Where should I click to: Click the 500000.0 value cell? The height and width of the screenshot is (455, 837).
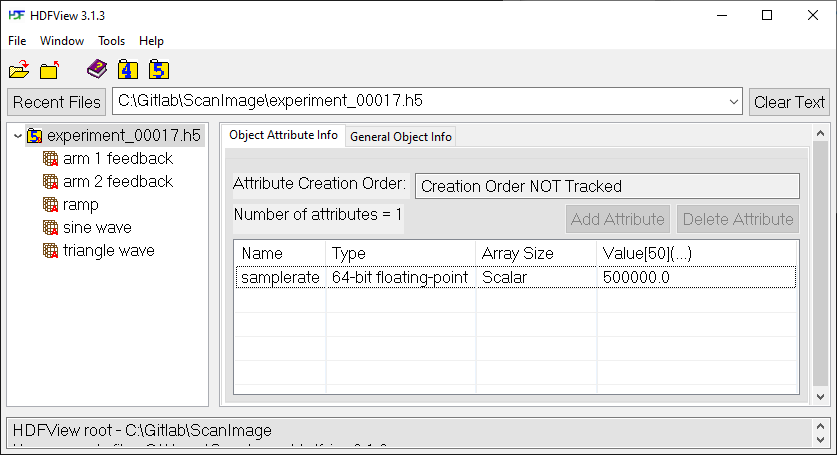click(x=697, y=278)
